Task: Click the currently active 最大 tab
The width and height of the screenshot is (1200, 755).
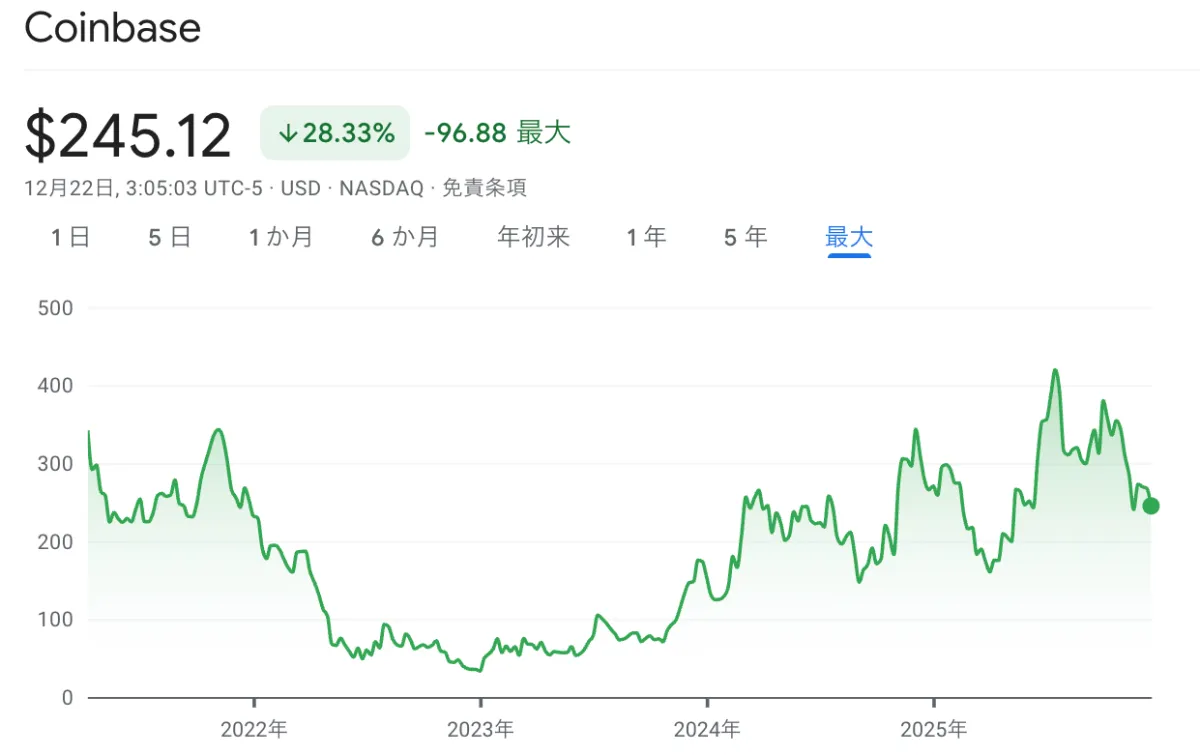Action: 849,237
